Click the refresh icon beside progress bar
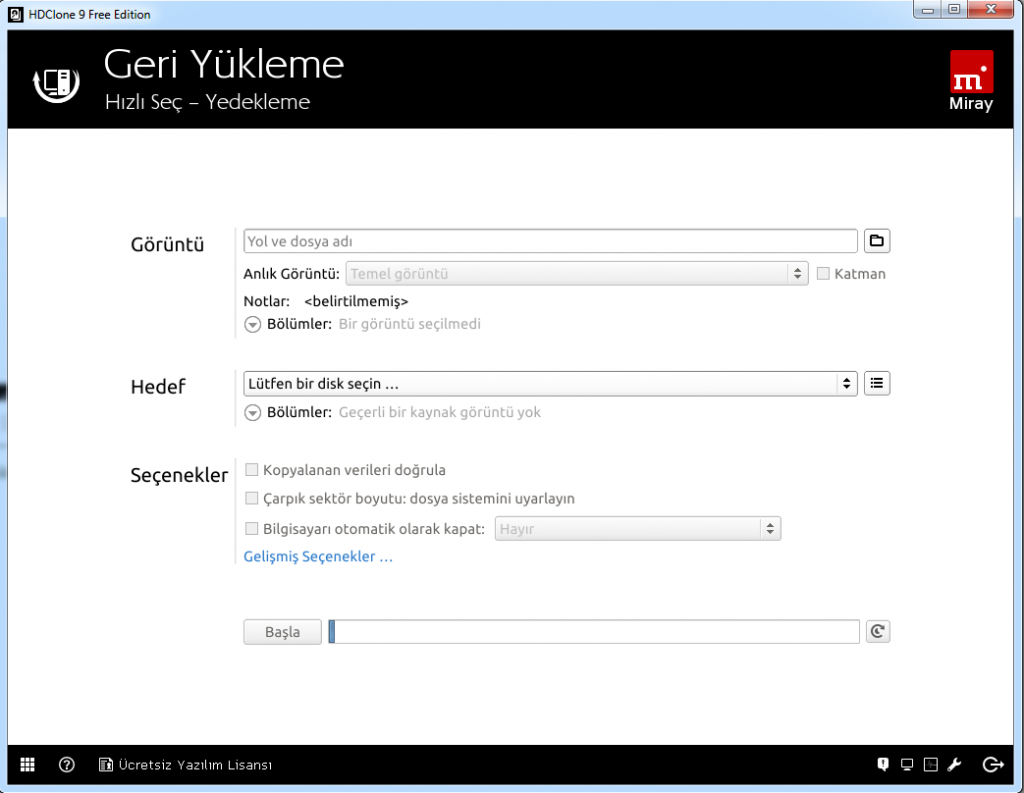The image size is (1024, 793). click(877, 631)
